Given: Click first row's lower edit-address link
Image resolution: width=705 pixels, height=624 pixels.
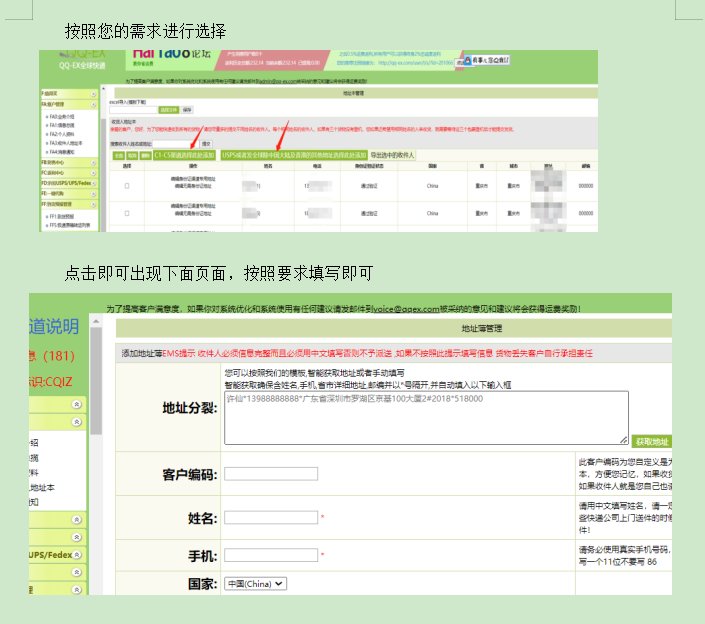Looking at the screenshot, I should click(193, 186).
